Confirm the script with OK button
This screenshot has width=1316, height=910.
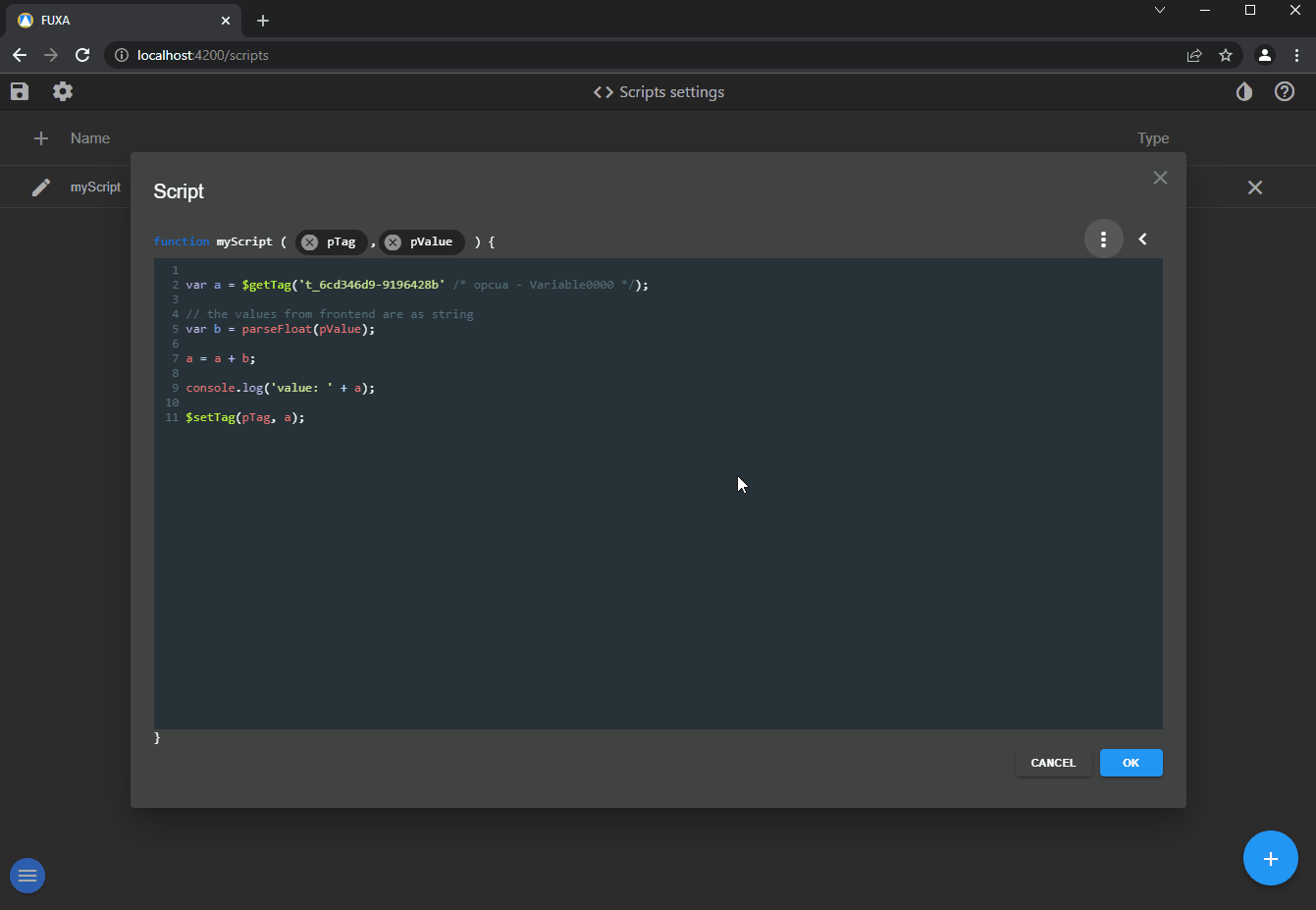[x=1131, y=763]
